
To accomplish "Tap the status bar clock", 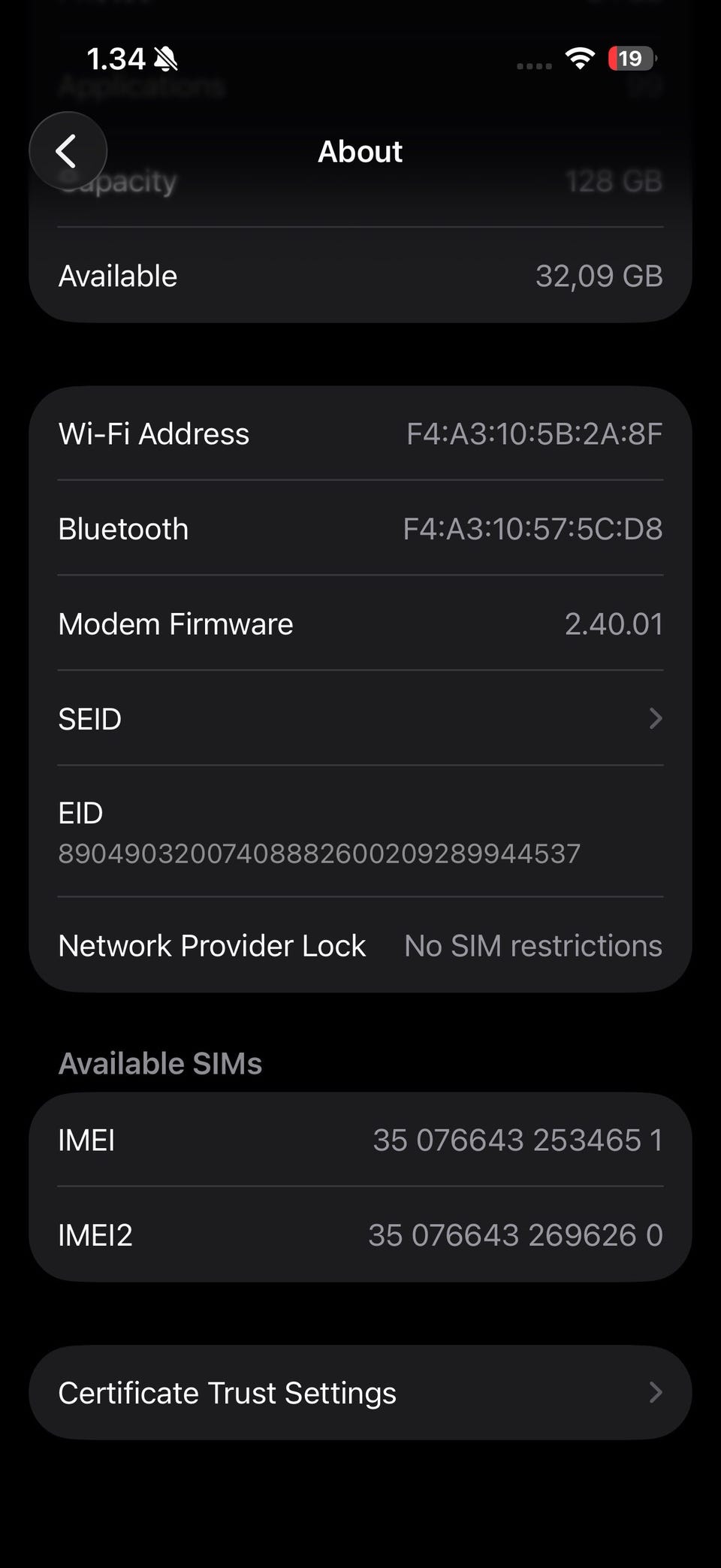I will click(116, 59).
